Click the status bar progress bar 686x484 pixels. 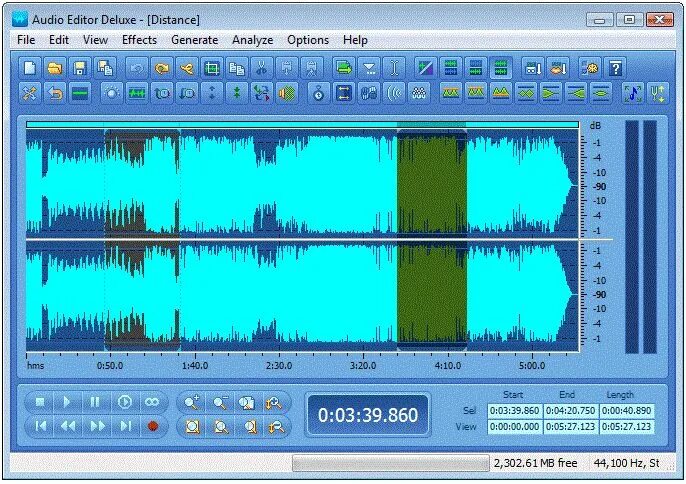pyautogui.click(x=391, y=463)
